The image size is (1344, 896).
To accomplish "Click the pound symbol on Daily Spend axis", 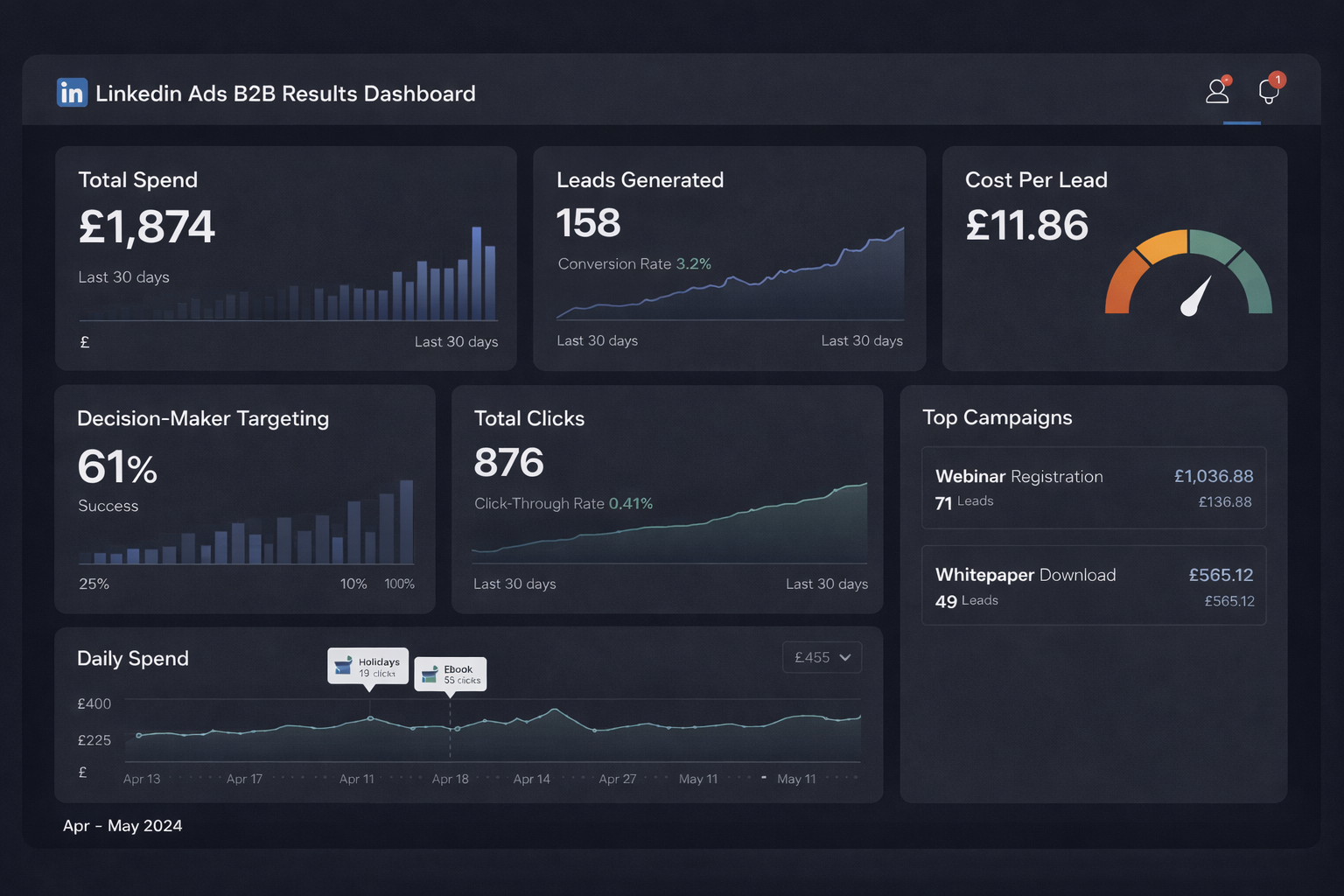I will point(82,772).
